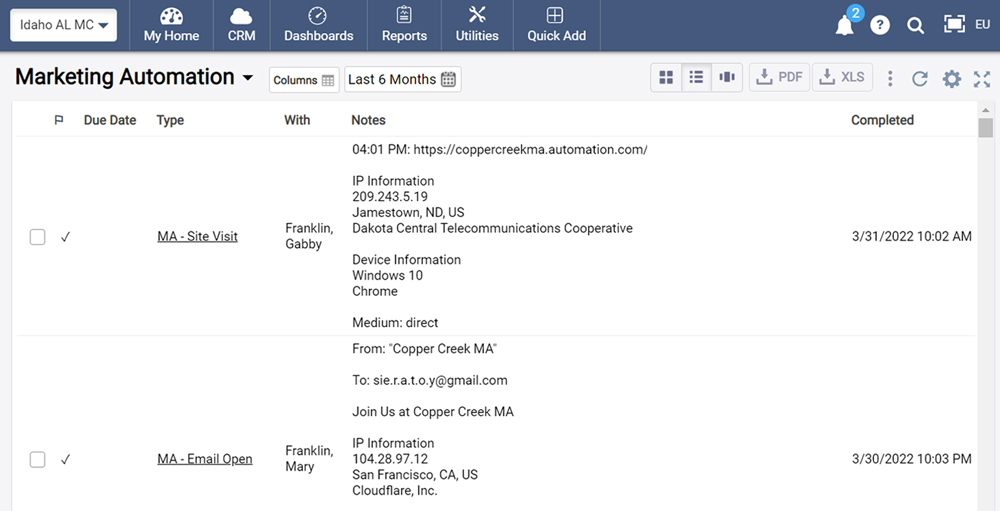Sort by Type column header
Viewport: 1000px width, 511px height.
coord(170,120)
